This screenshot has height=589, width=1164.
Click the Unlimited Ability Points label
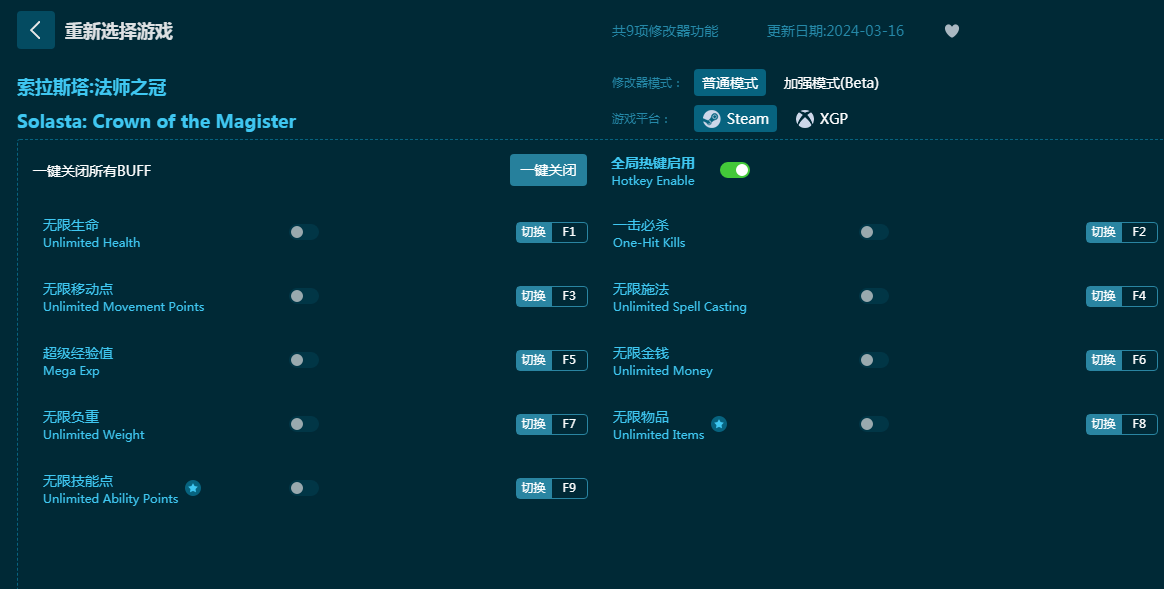[x=111, y=498]
